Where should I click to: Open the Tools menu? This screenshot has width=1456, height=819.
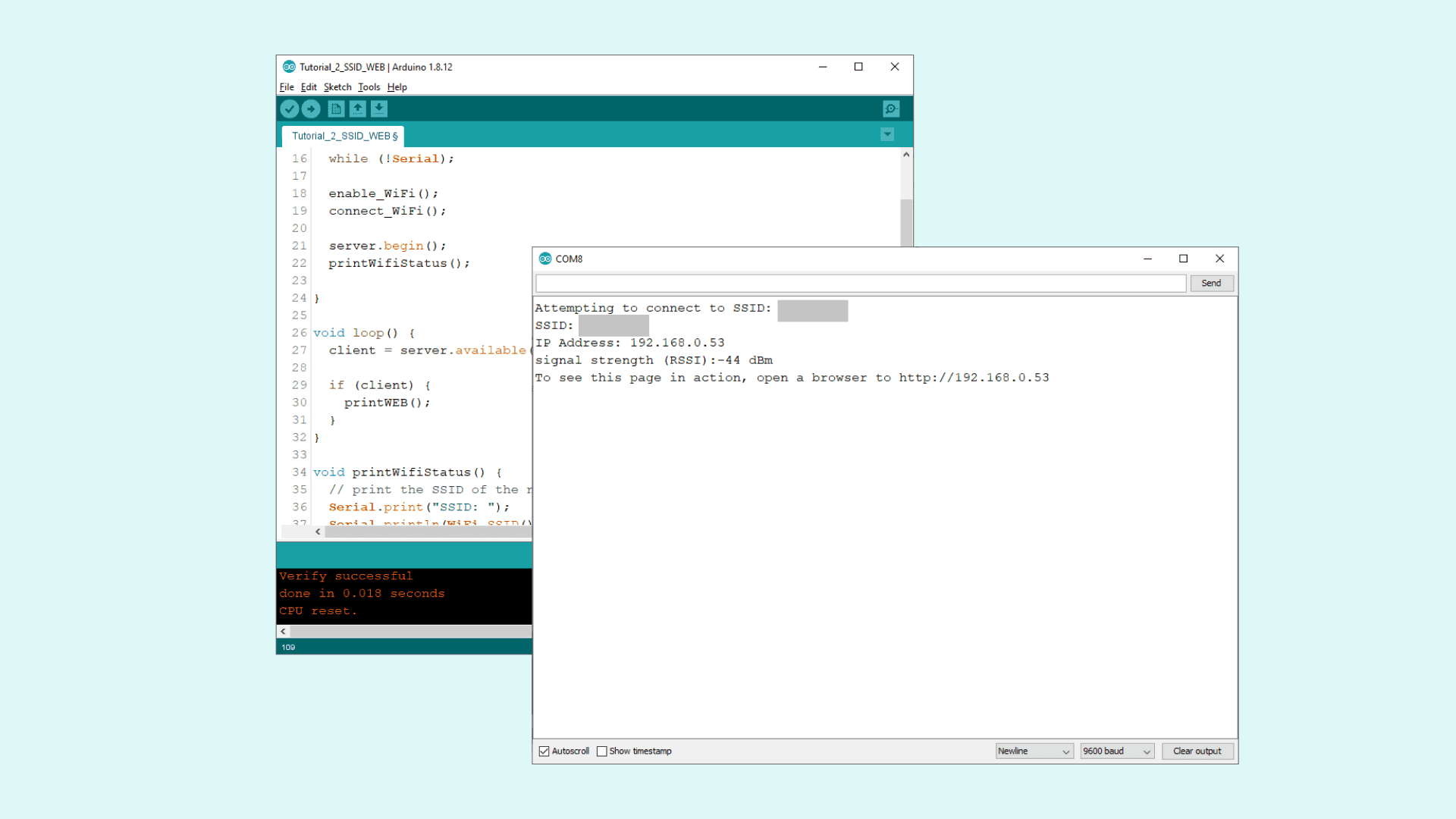point(369,86)
